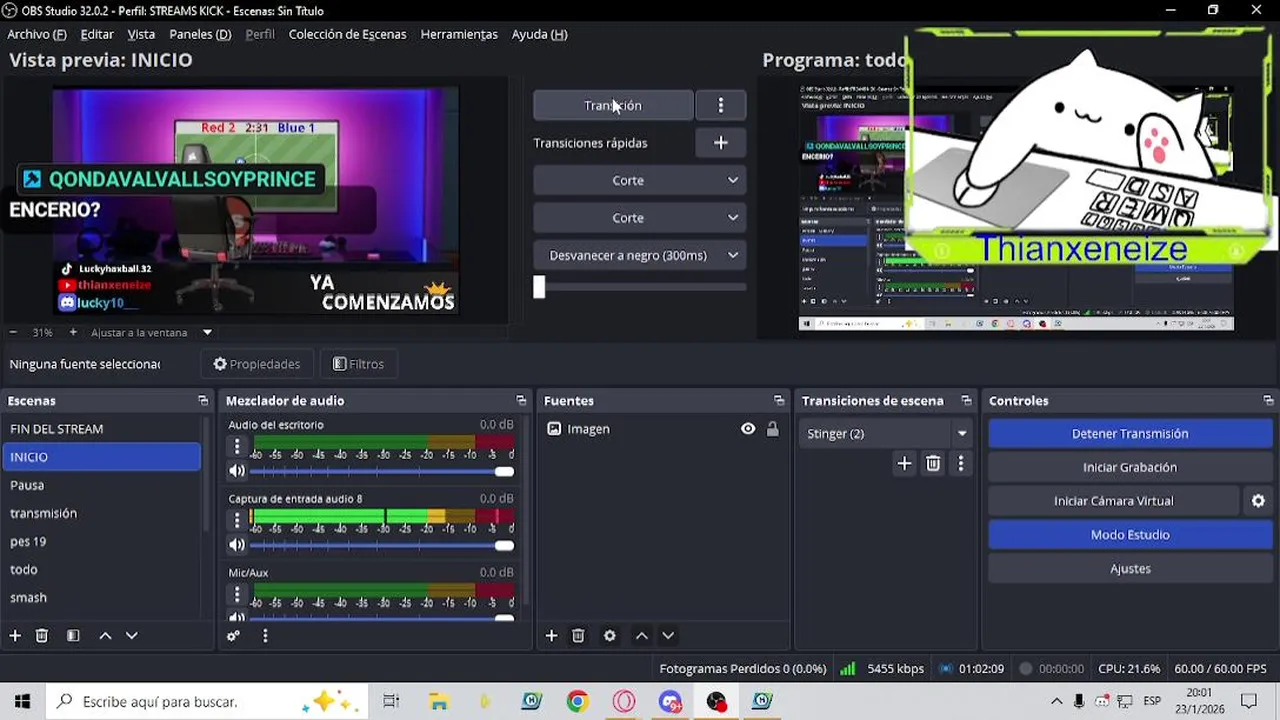
Task: Expand the second Corte quick transition dropdown
Action: [x=640, y=218]
